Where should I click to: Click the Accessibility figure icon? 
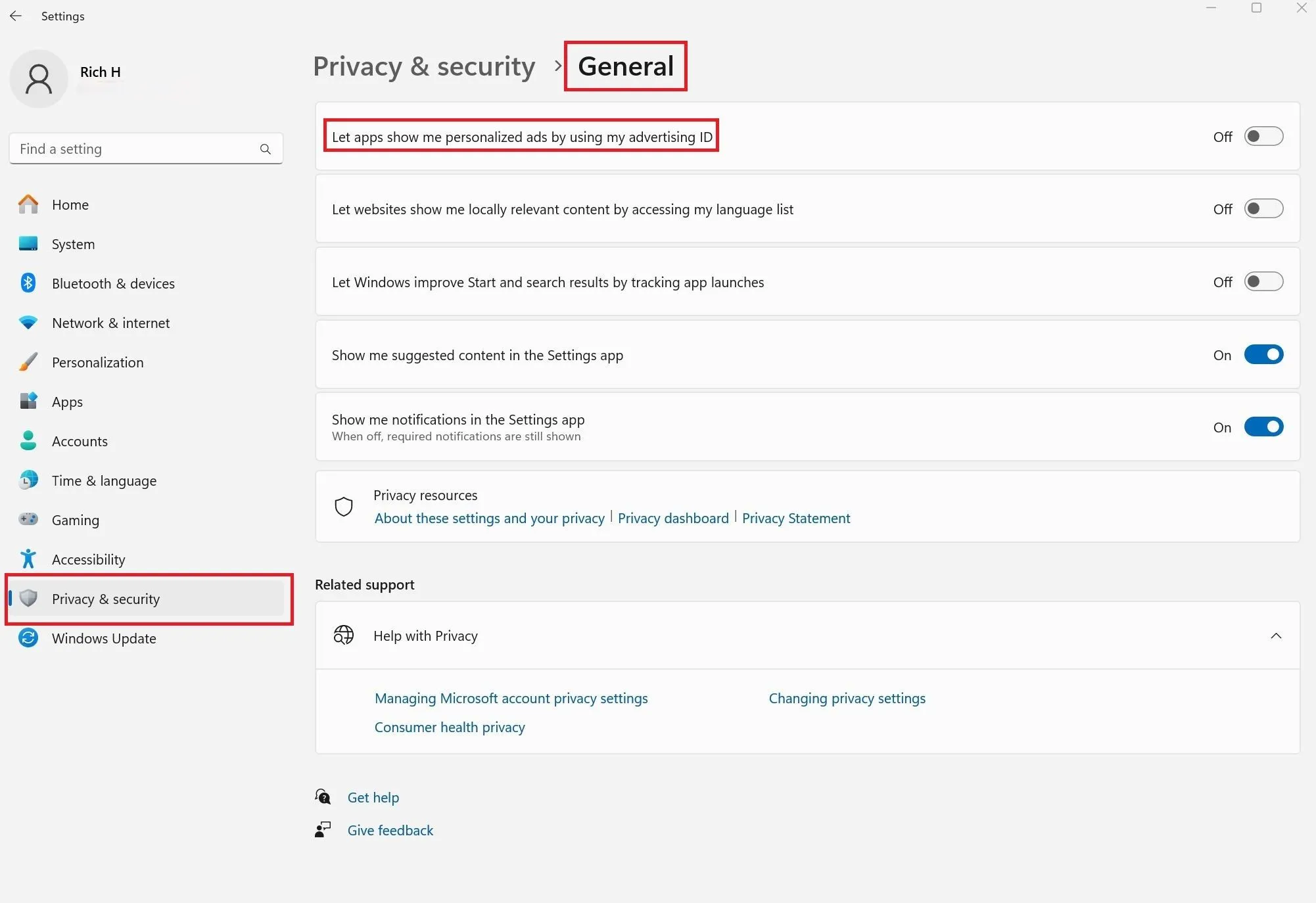click(x=28, y=559)
